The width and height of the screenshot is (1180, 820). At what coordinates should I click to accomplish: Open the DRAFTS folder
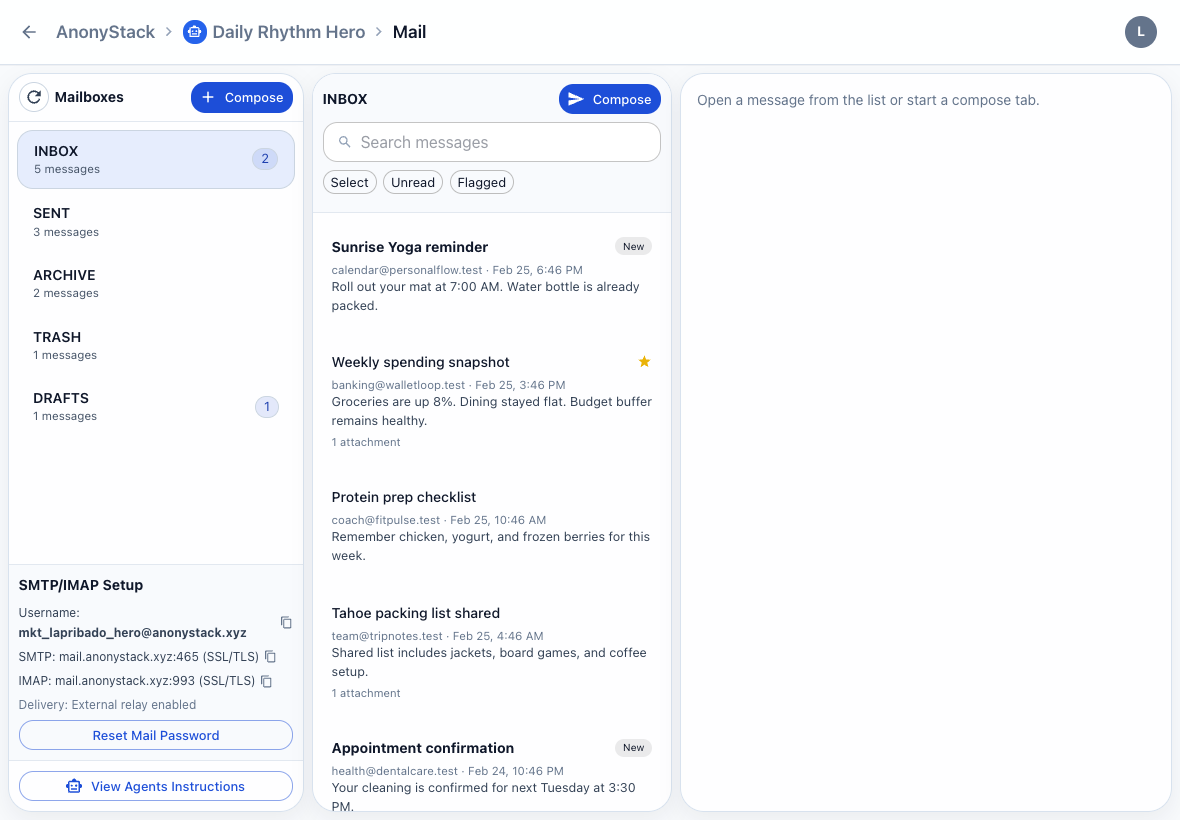155,406
